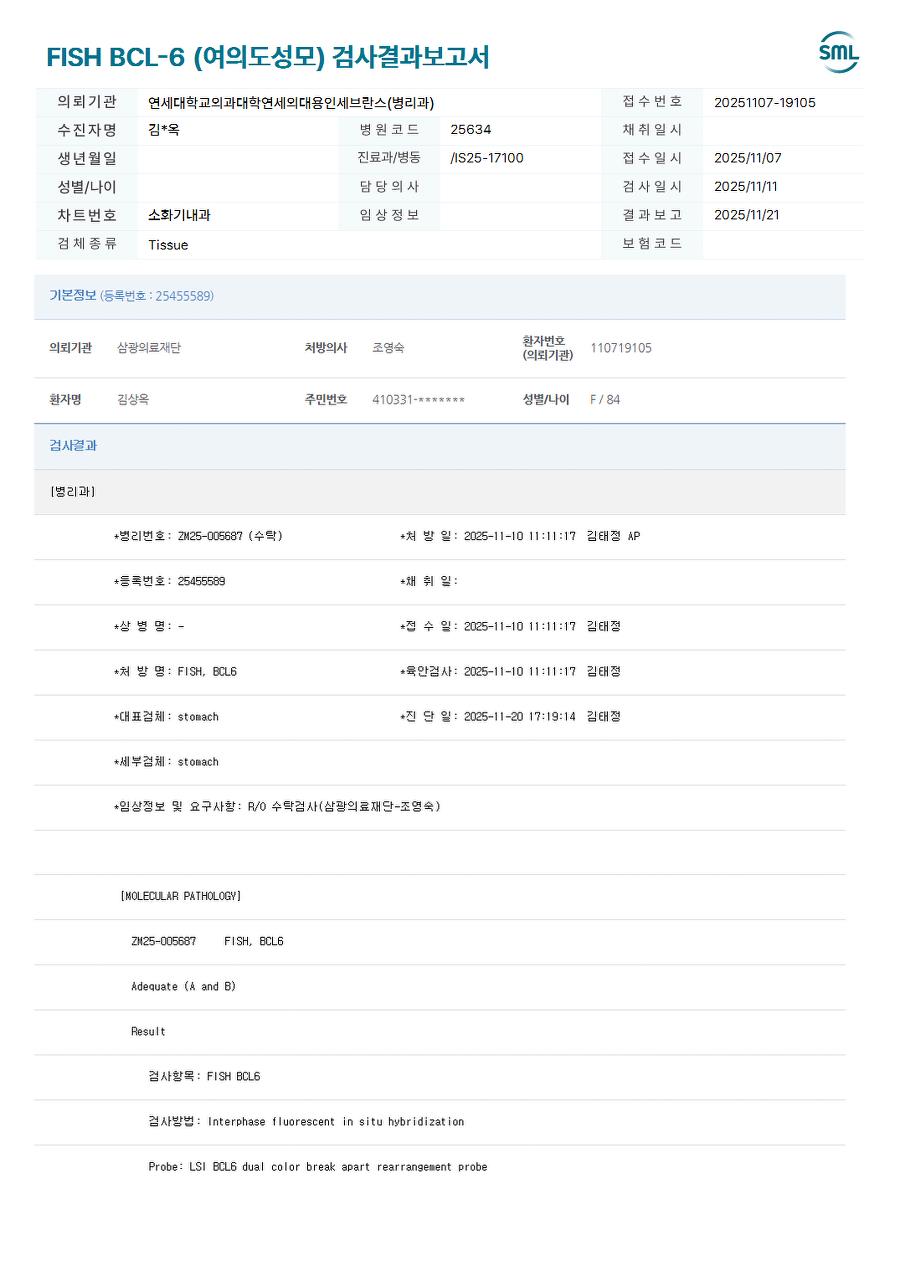Click the report title 'FISH BCL-6 (여의도성모) 검사결과보고서'
Screen dimensions: 900x1271
pyautogui.click(x=268, y=57)
